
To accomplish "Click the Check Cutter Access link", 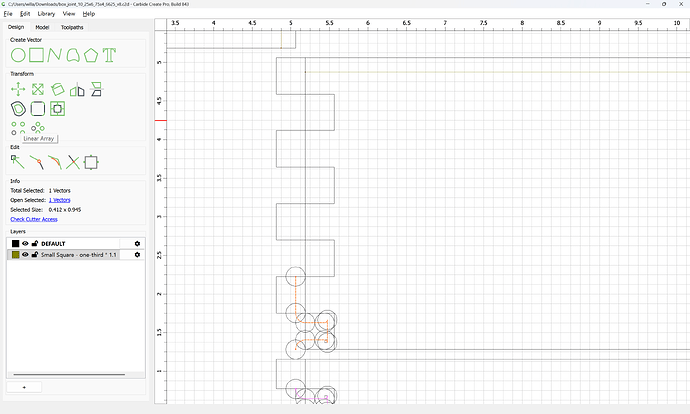I will coord(34,219).
